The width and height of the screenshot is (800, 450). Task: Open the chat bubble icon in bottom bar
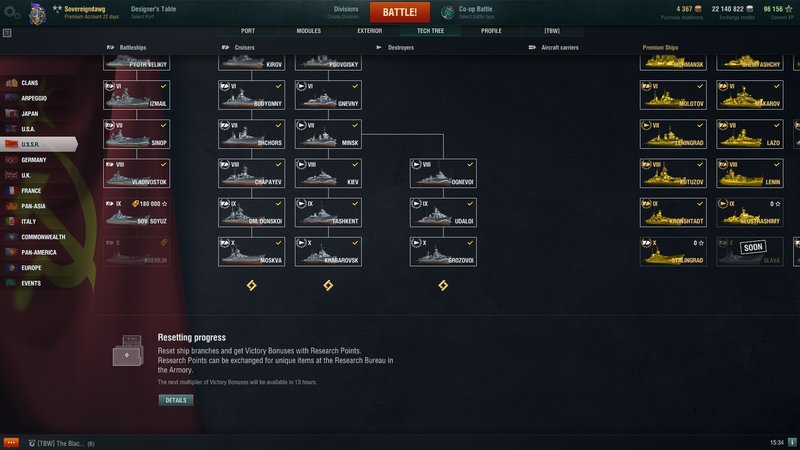[11, 443]
